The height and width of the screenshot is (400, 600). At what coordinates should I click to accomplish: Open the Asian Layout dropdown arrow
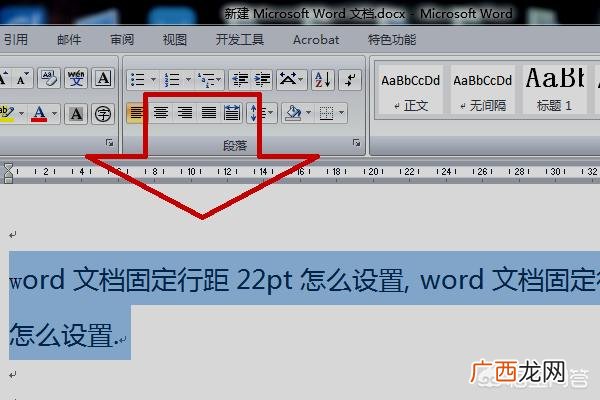click(301, 80)
